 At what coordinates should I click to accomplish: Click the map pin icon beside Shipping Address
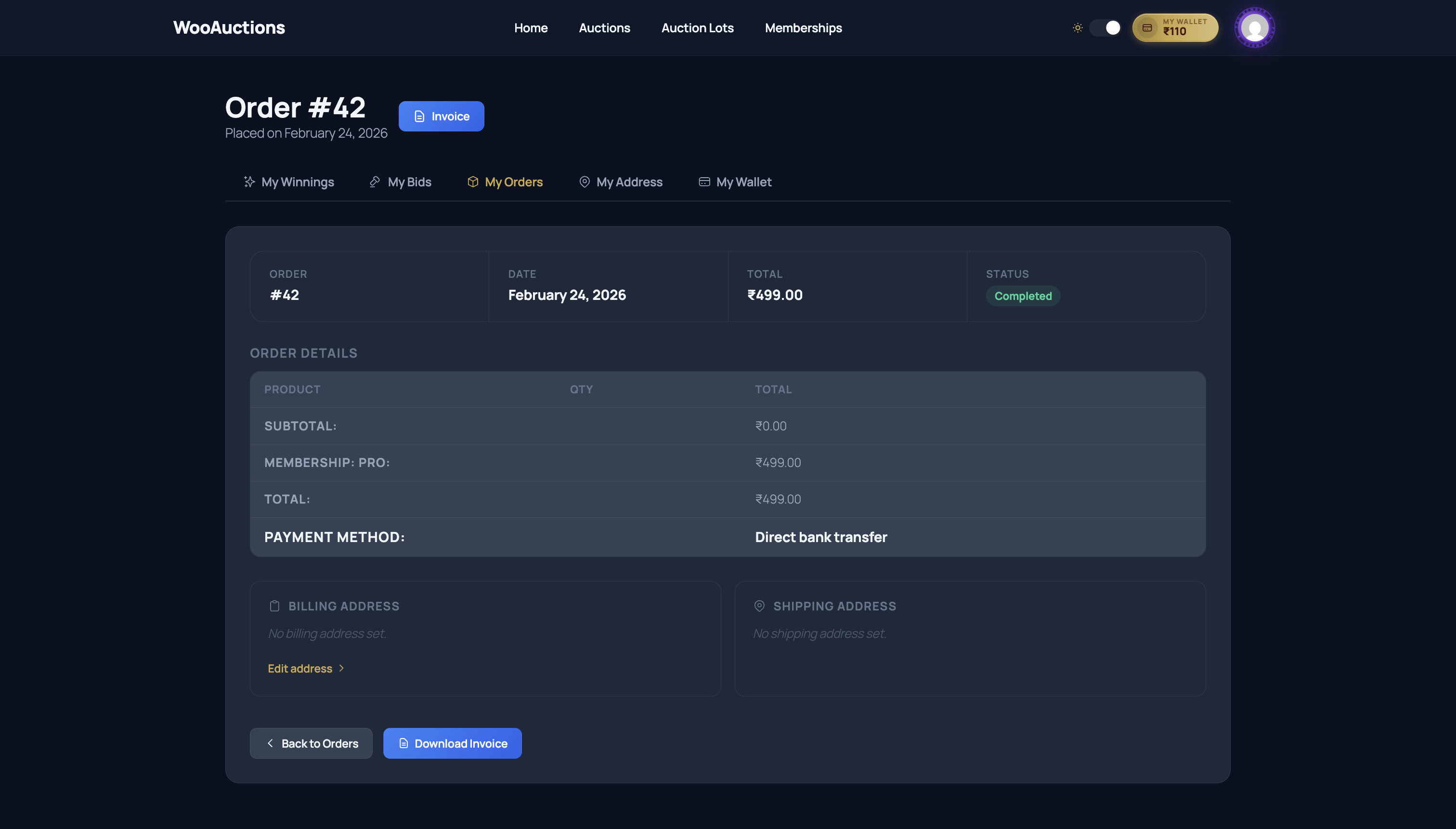pyautogui.click(x=759, y=606)
